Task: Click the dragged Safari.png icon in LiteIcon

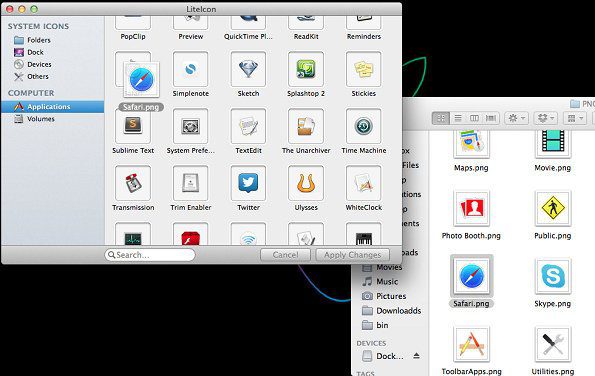Action: pos(142,80)
